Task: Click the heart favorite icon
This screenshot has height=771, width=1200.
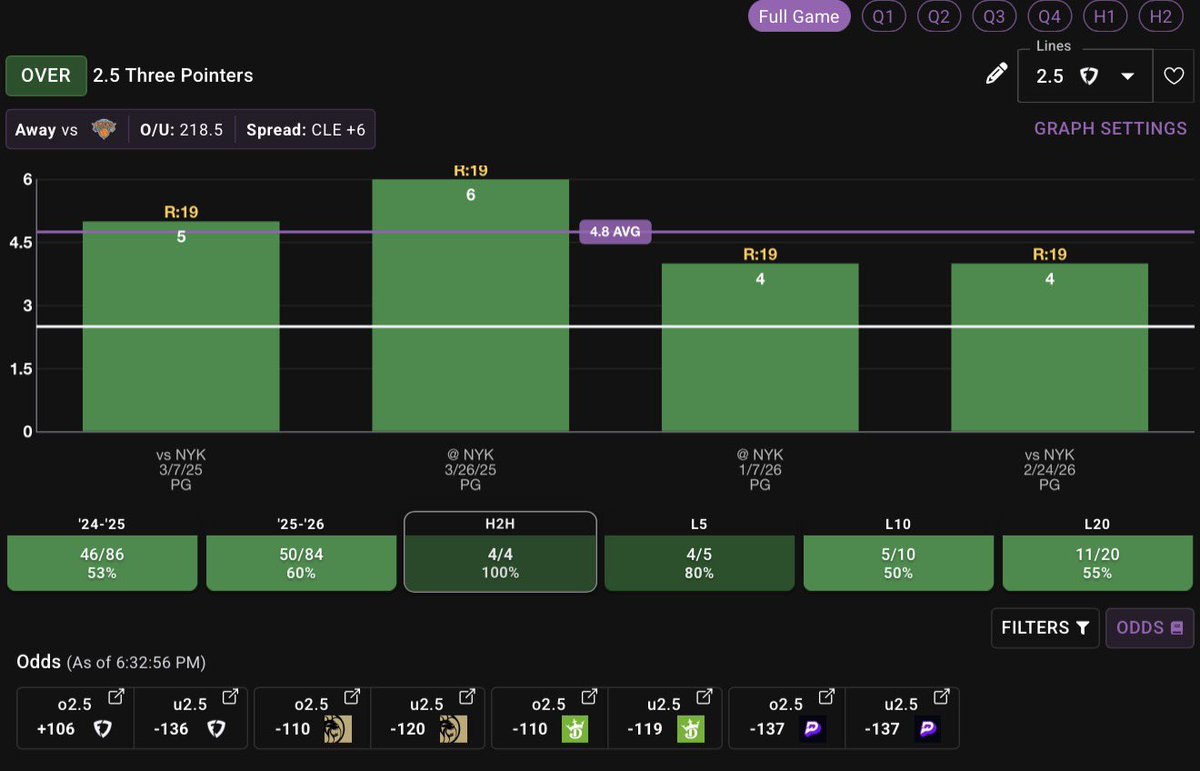Action: 1172,76
